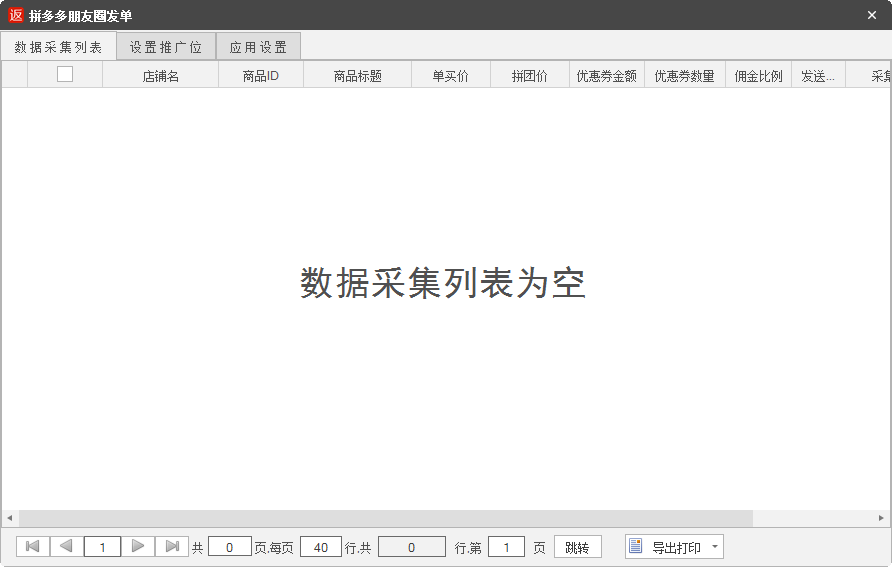Click the 导出打印 button

(674, 547)
